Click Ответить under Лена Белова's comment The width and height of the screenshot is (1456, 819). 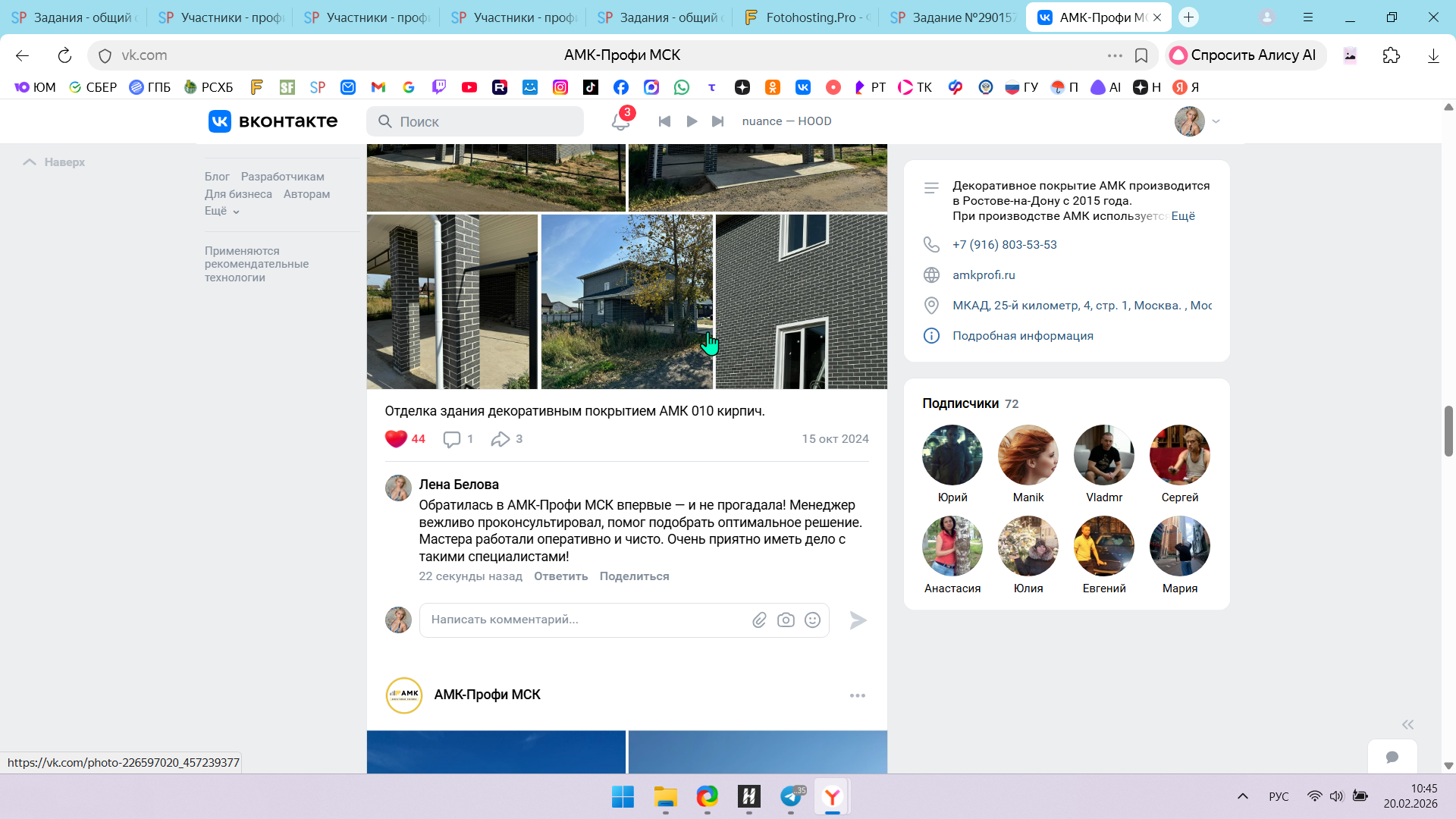coord(560,576)
